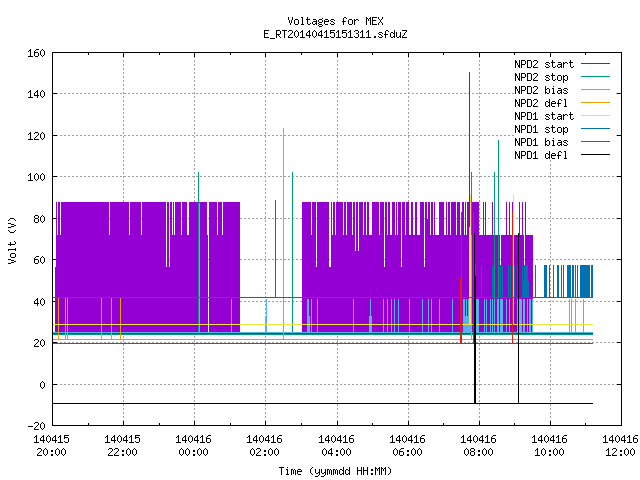Image resolution: width=640 pixels, height=480 pixels.
Task: Click the 160 value on voltage axis
Action: (36, 53)
